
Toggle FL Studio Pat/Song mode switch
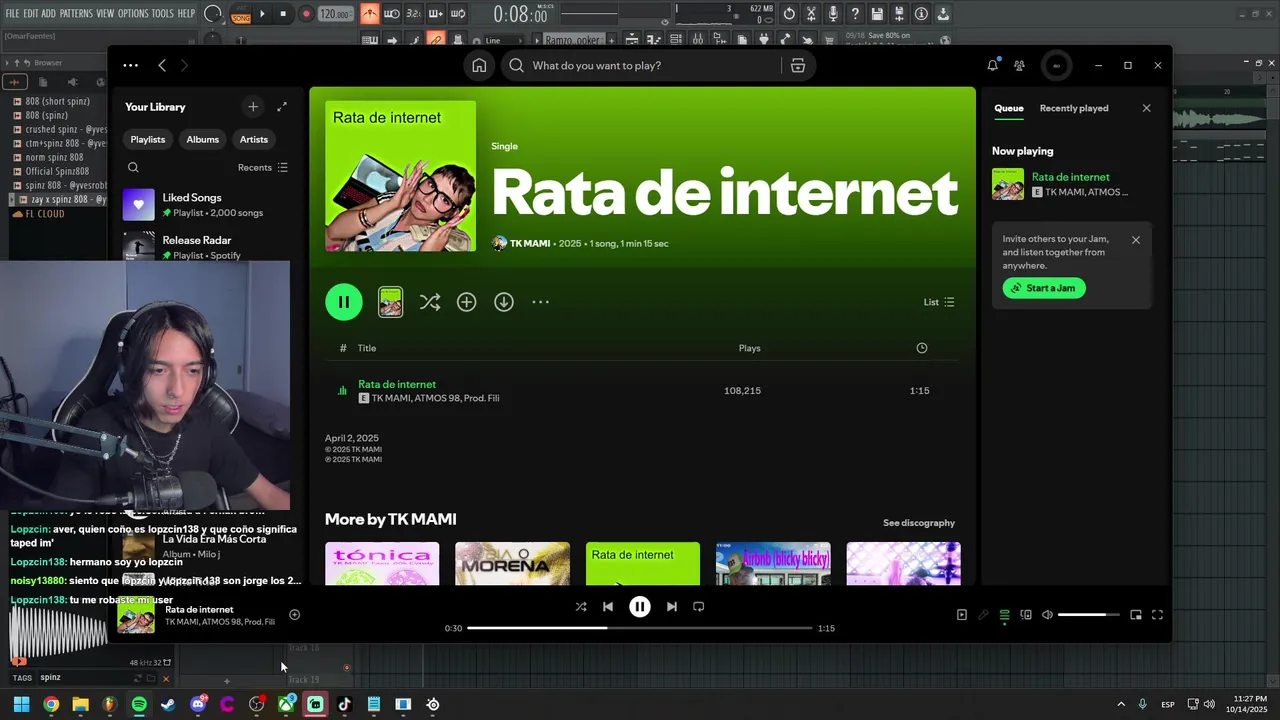click(241, 14)
